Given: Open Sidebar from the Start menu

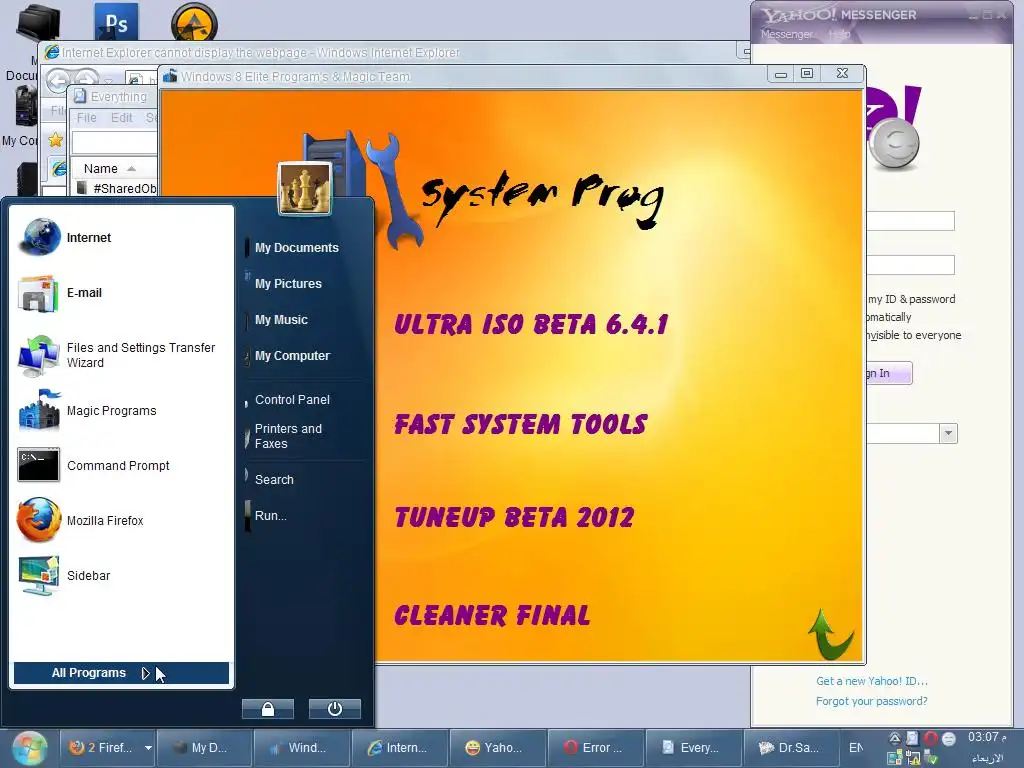Looking at the screenshot, I should click(122, 575).
